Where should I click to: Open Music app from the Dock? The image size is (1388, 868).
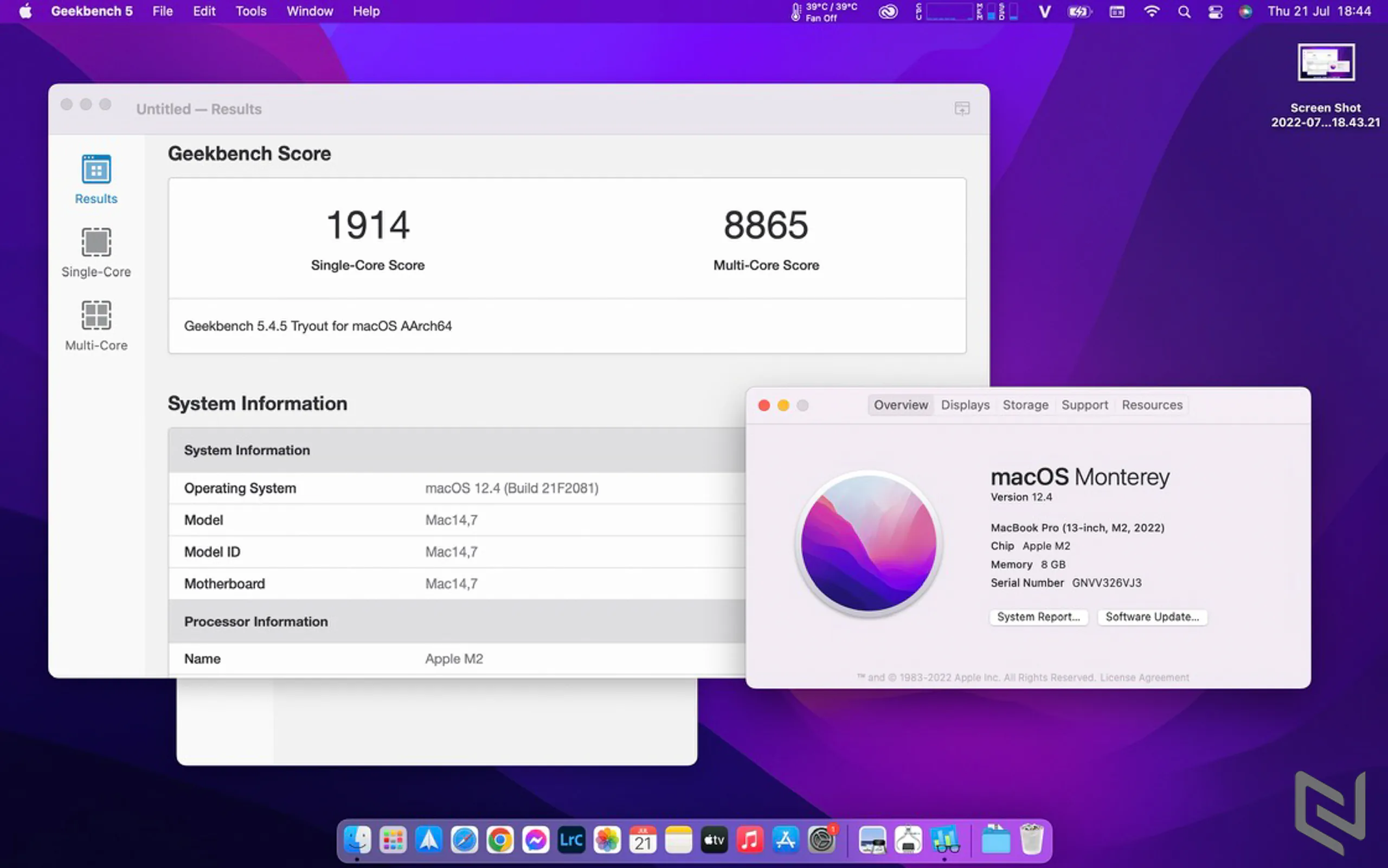click(x=750, y=840)
